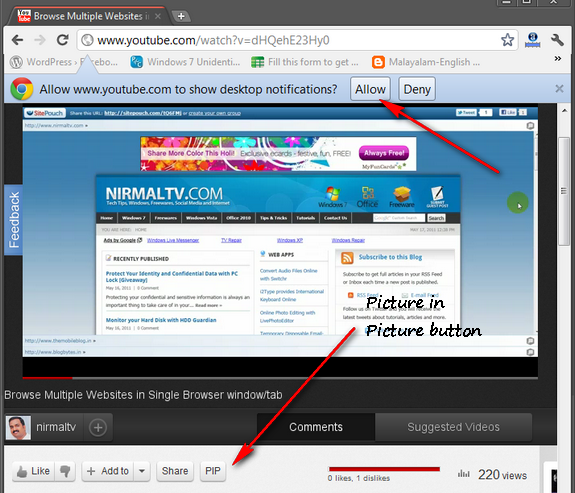
Task: Open a new browser tab
Action: point(181,16)
